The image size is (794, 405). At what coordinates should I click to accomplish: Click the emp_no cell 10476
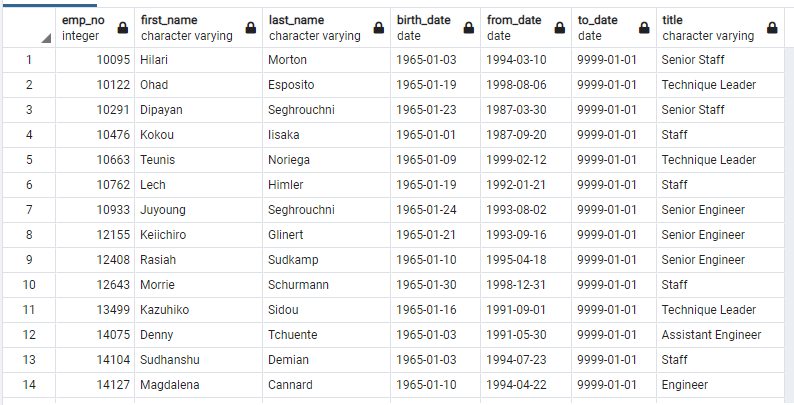[x=95, y=135]
